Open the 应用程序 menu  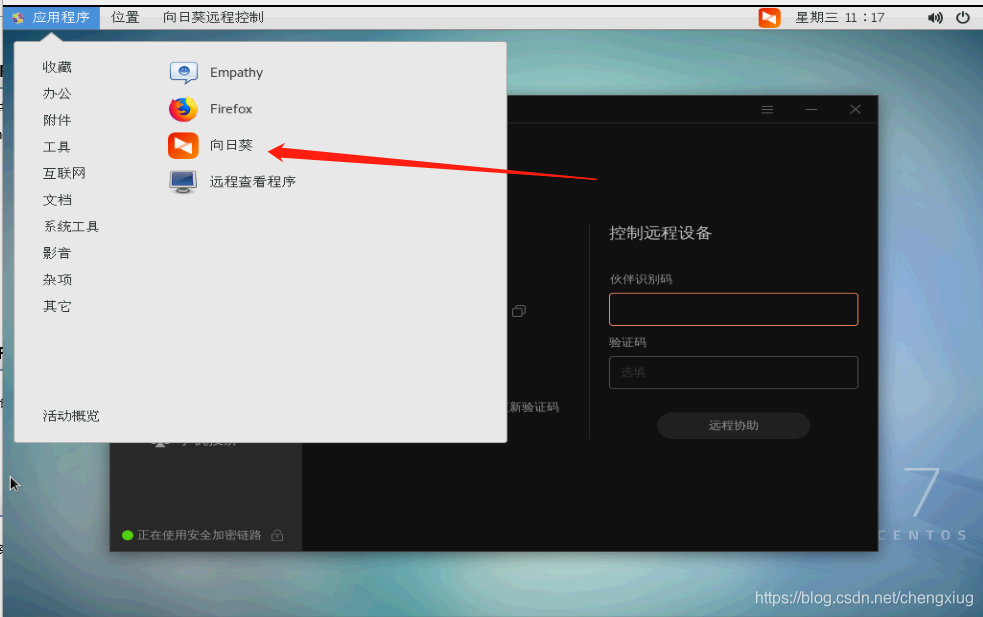[51, 18]
